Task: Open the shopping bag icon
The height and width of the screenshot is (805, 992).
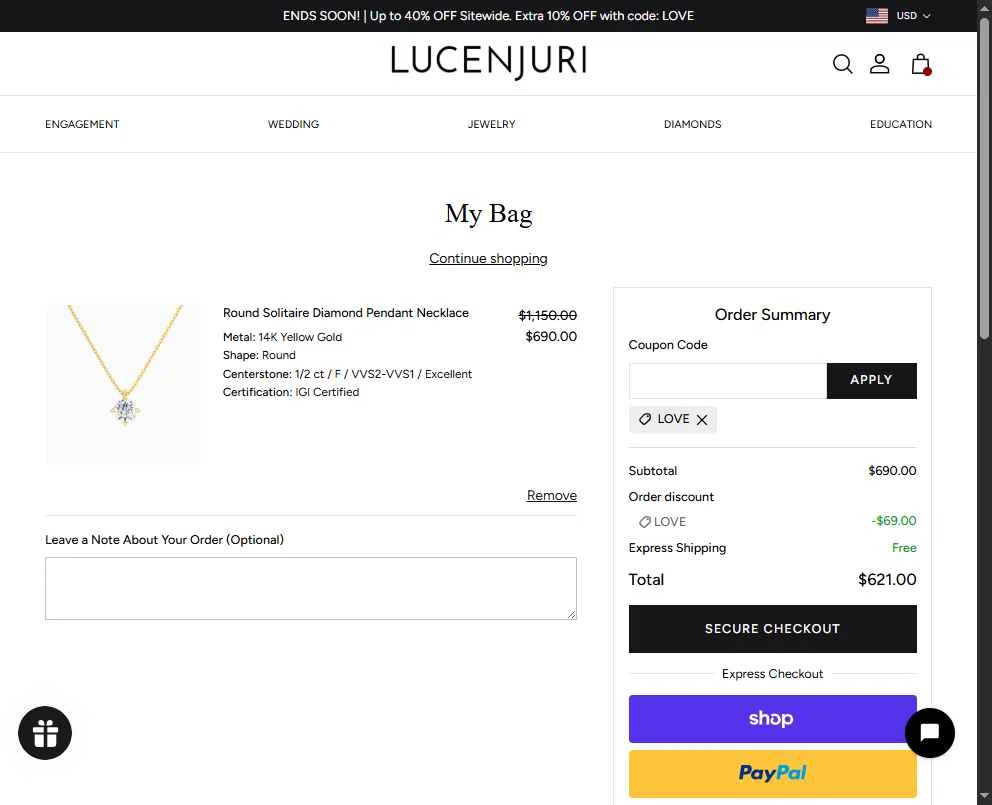Action: (921, 64)
